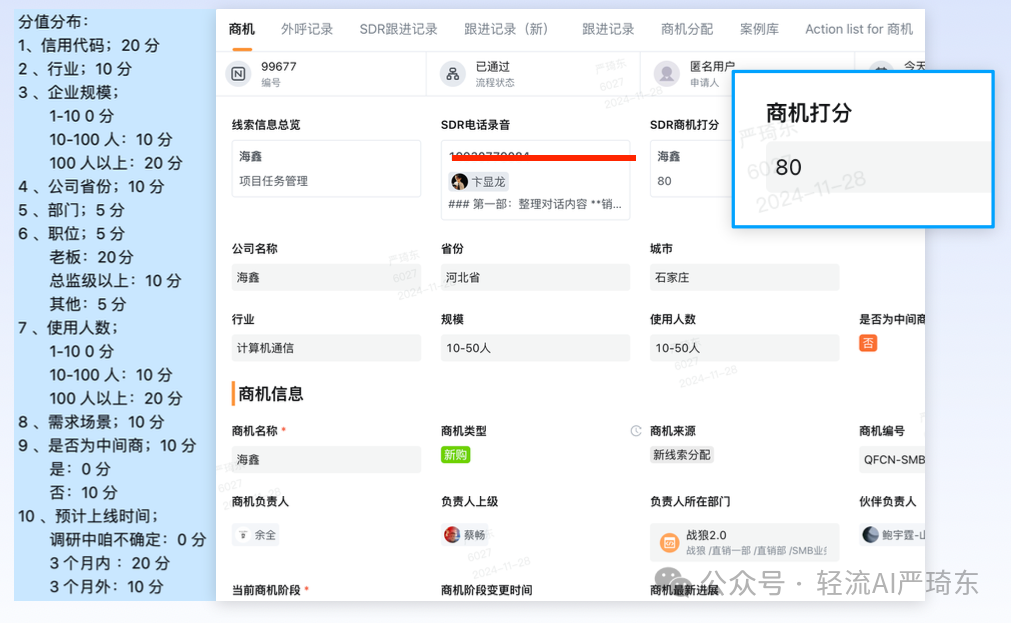This screenshot has height=623, width=1011.
Task: Click the 蔡畅 supervisor avatar
Action: pyautogui.click(x=452, y=535)
